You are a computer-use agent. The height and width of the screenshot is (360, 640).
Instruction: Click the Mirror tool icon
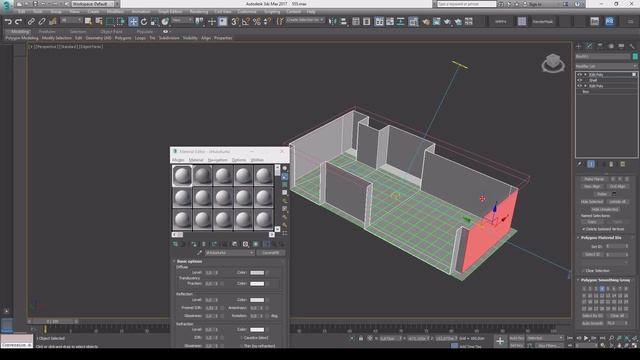click(x=333, y=22)
